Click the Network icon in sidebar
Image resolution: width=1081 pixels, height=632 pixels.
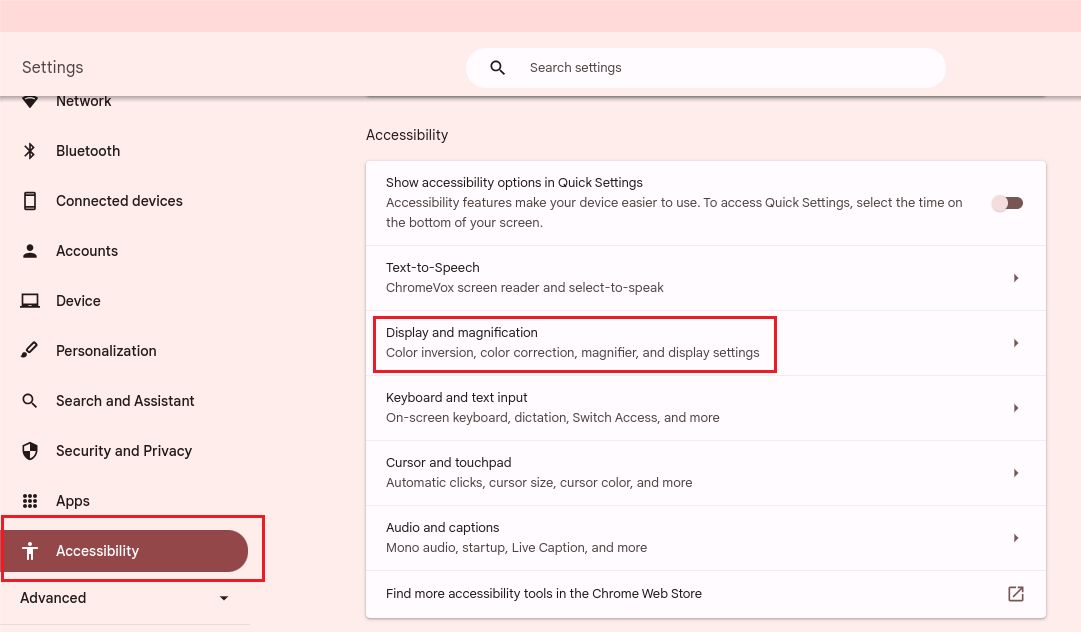pos(29,100)
